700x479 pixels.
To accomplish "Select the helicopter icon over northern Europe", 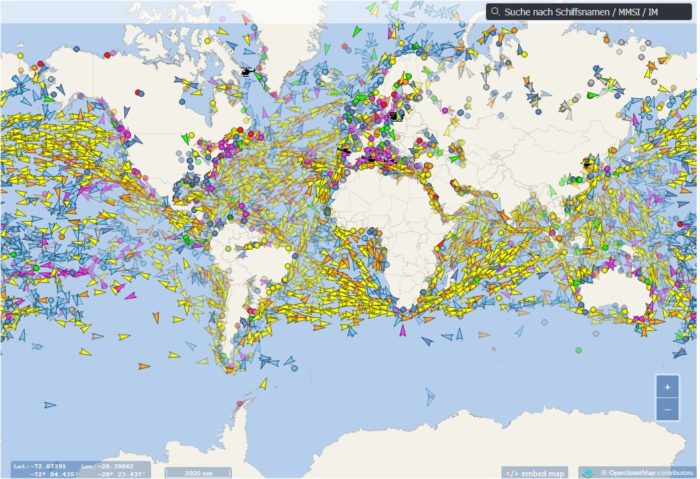I will coord(395,115).
